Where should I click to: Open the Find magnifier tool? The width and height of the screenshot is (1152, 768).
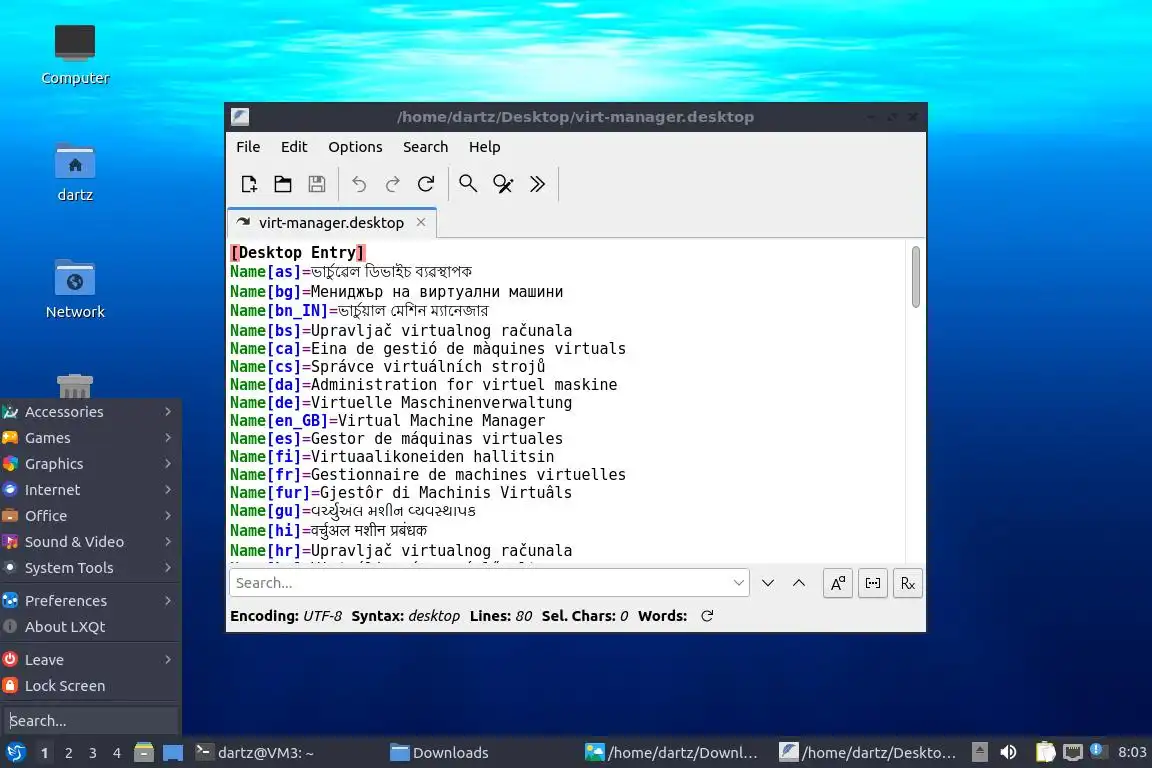point(468,184)
